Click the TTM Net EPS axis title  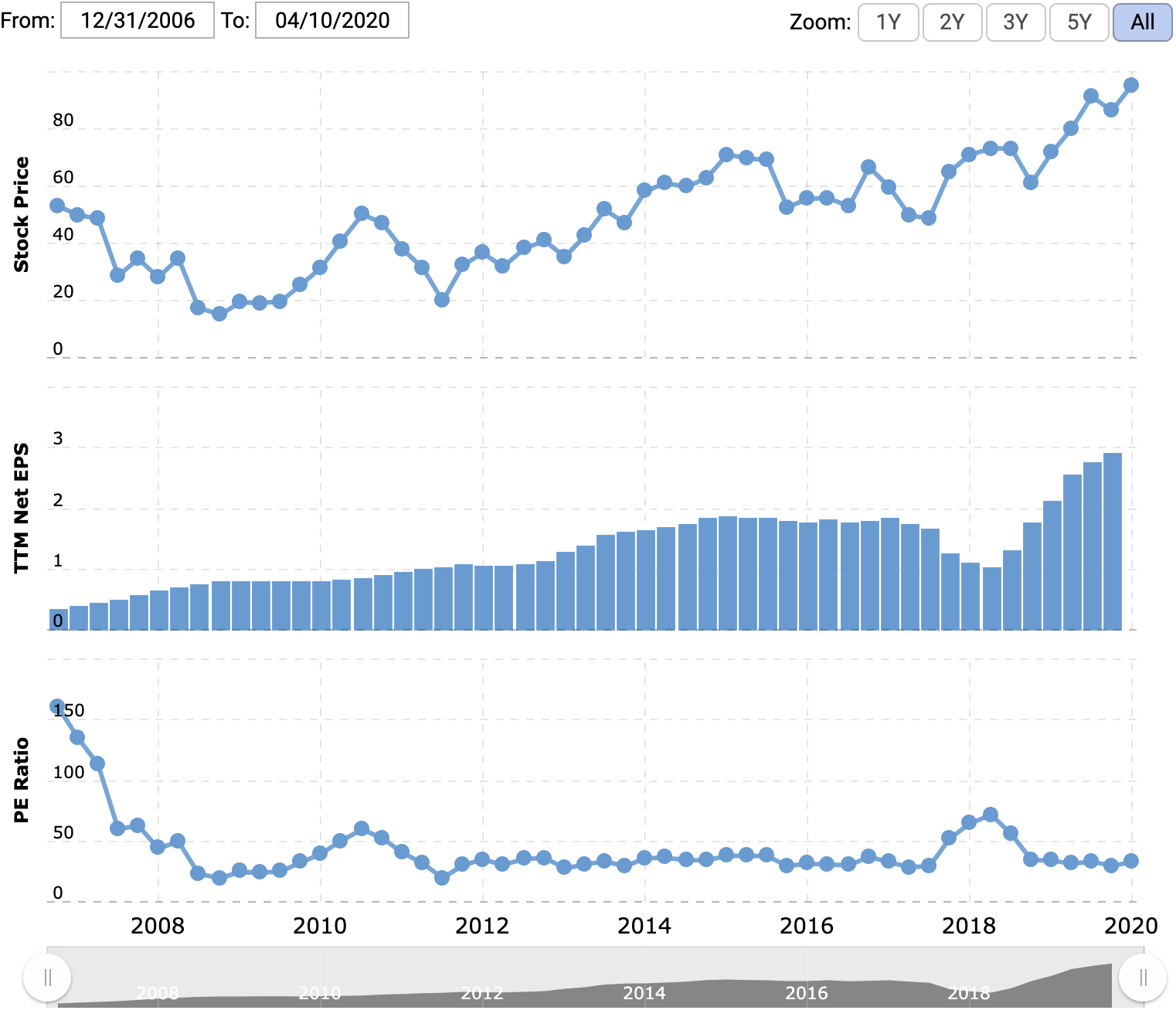21,508
